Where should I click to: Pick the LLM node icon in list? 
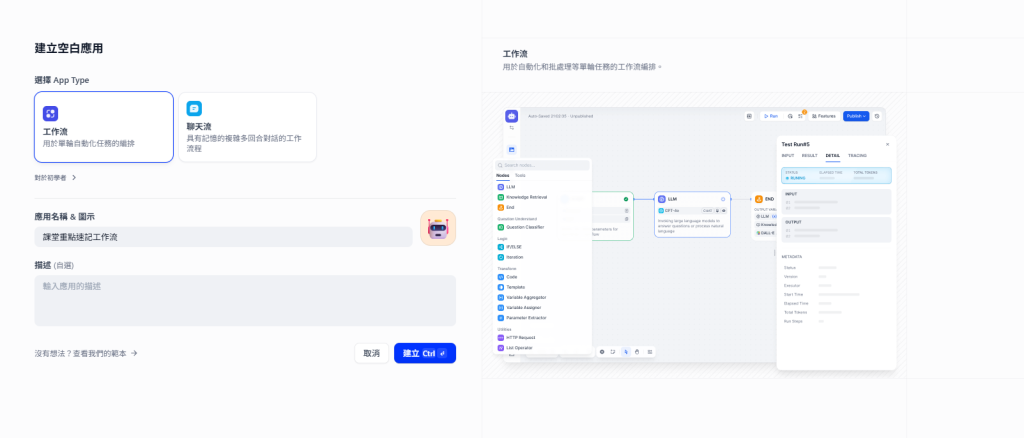click(x=501, y=187)
